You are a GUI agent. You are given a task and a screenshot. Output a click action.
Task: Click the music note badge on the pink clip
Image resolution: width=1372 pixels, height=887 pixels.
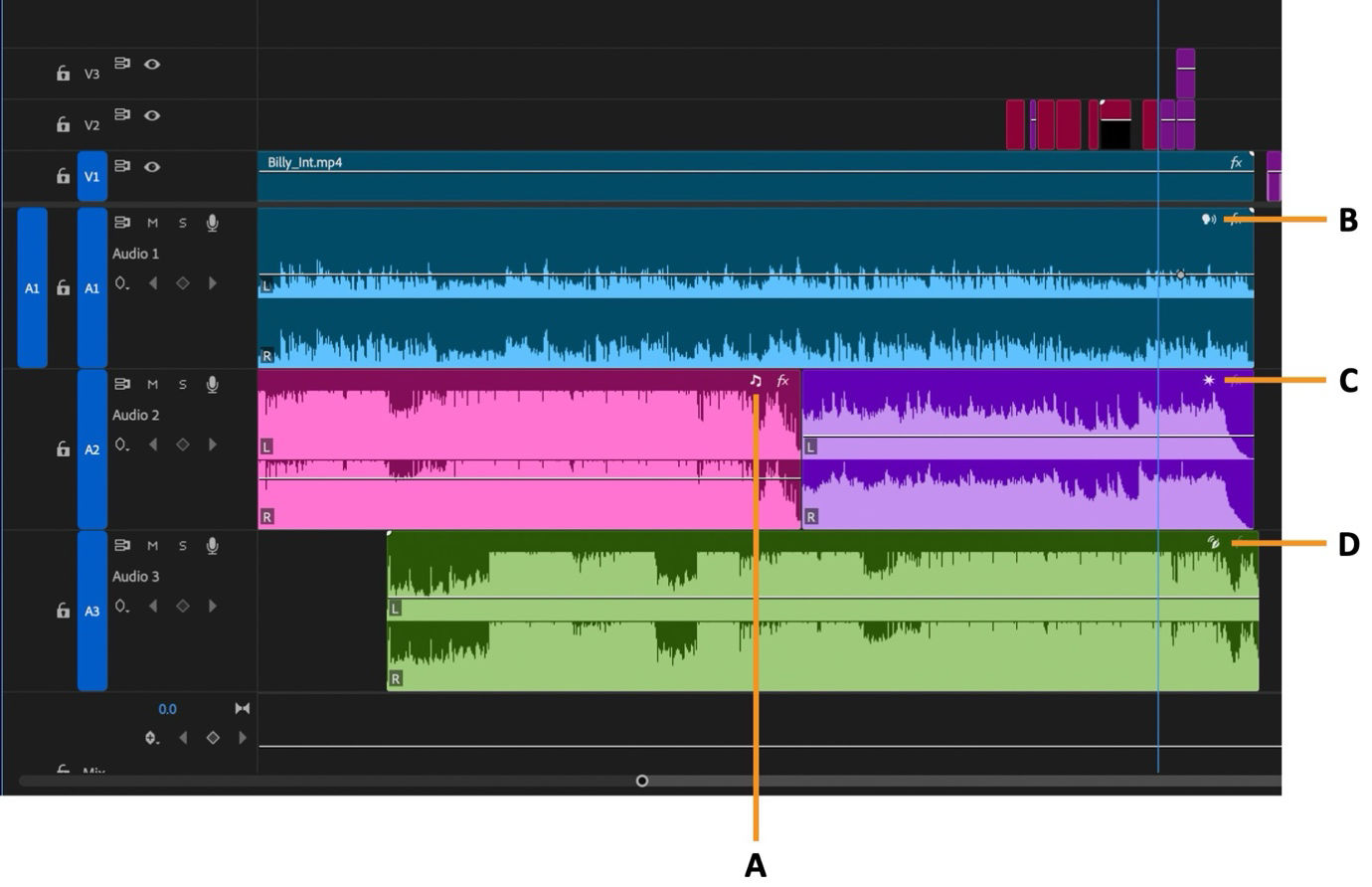click(757, 379)
